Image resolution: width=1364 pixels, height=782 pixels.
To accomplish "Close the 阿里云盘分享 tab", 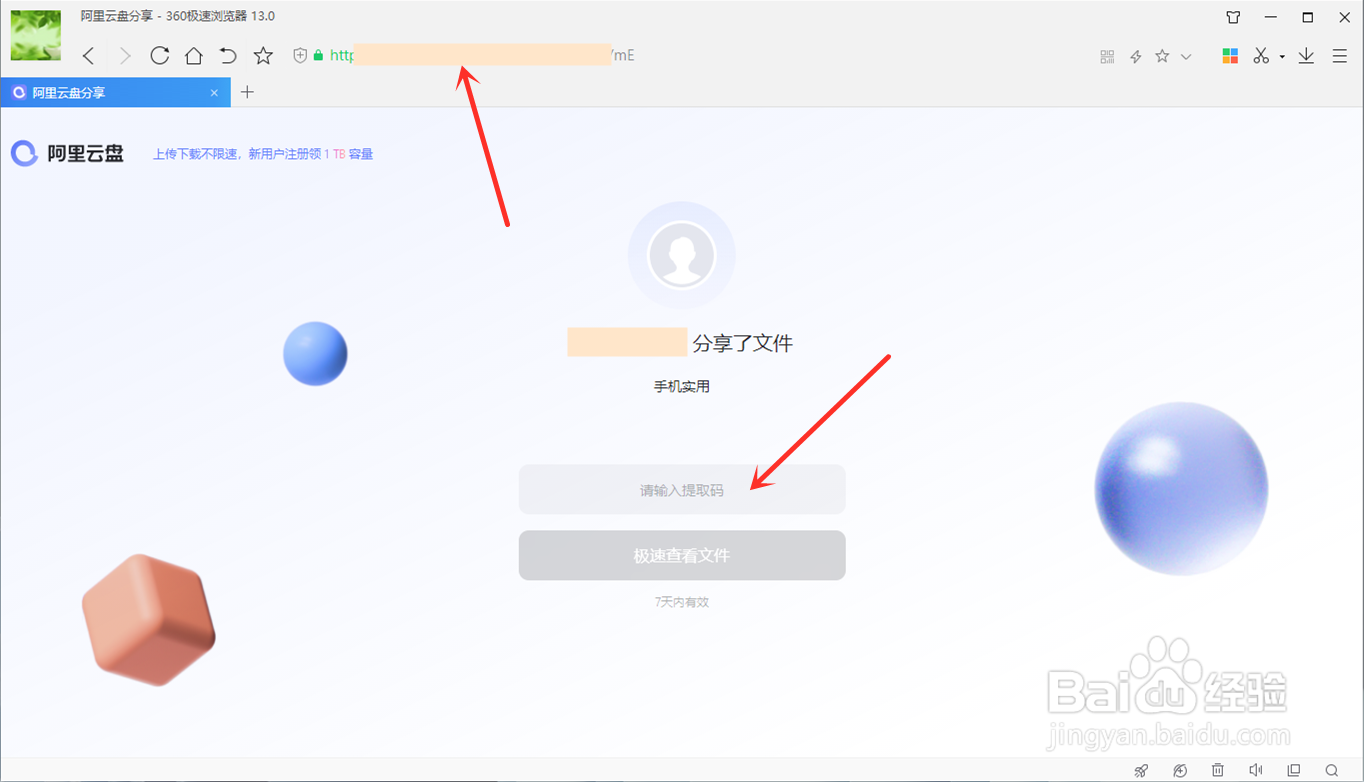I will tap(214, 93).
